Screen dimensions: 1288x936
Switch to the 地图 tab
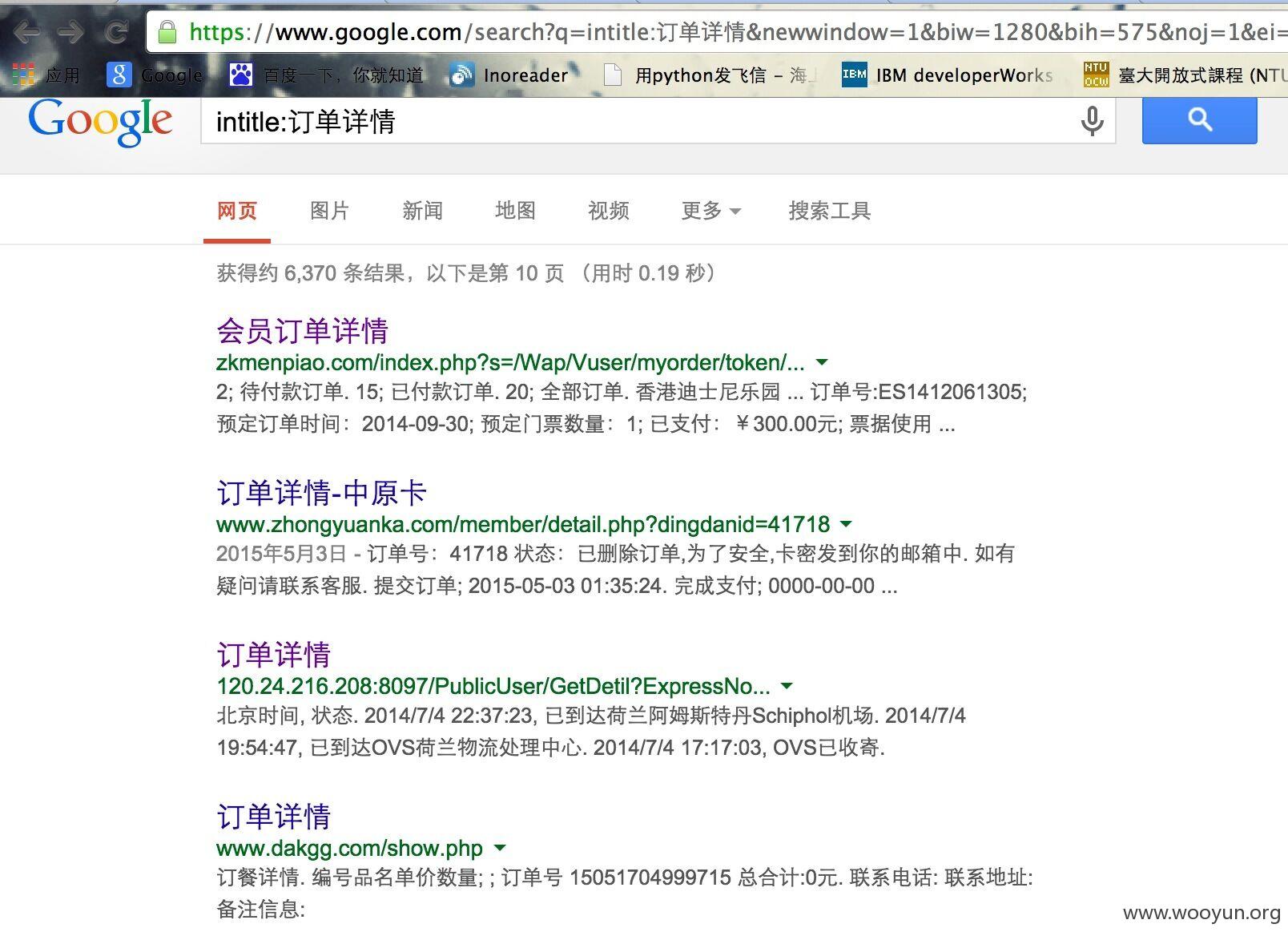click(515, 211)
